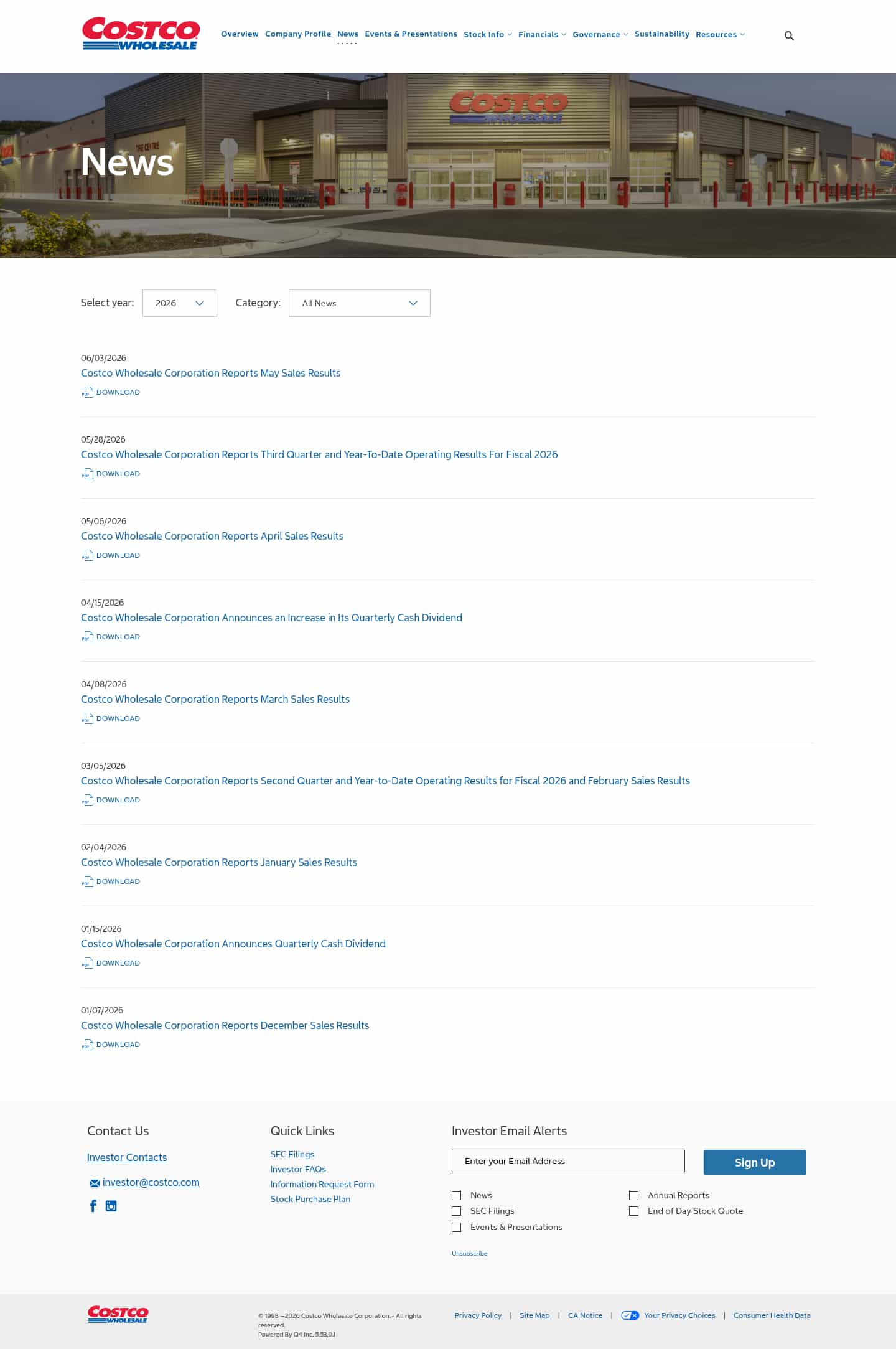Screen dimensions: 896x1349
Task: Click the Unsubscribe link
Action: click(470, 1253)
